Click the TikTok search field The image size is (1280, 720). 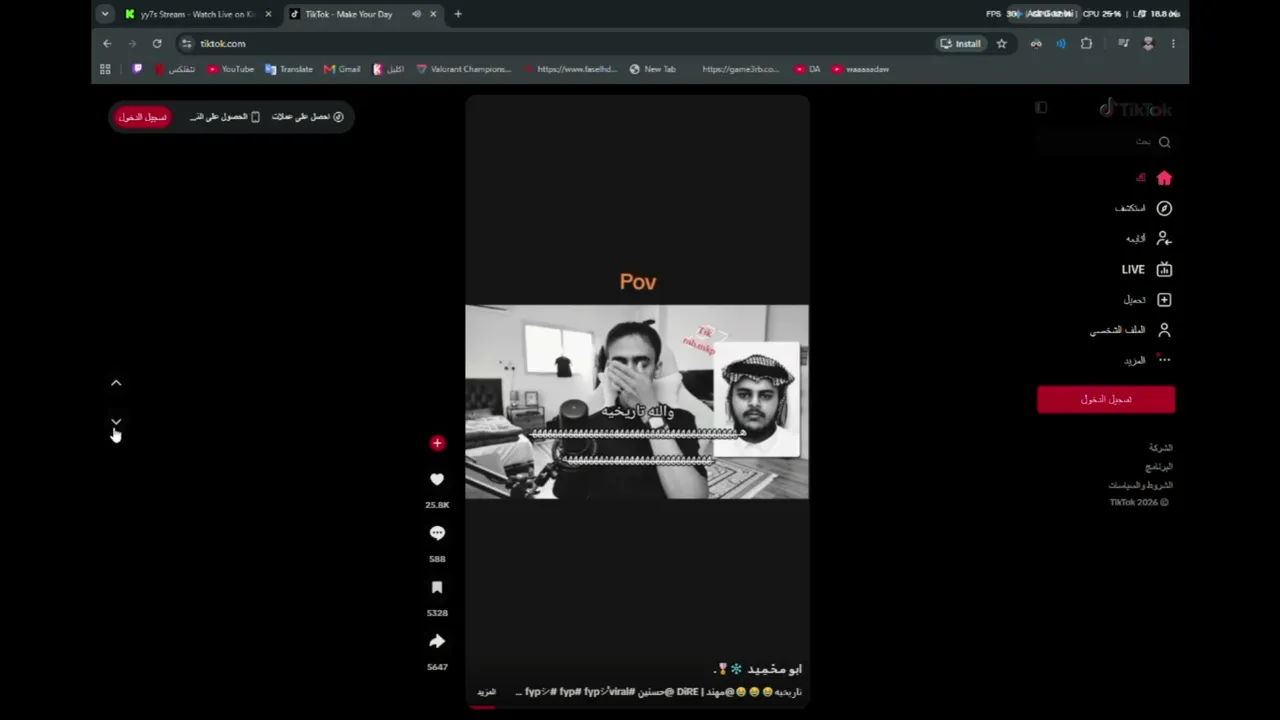pos(1106,142)
